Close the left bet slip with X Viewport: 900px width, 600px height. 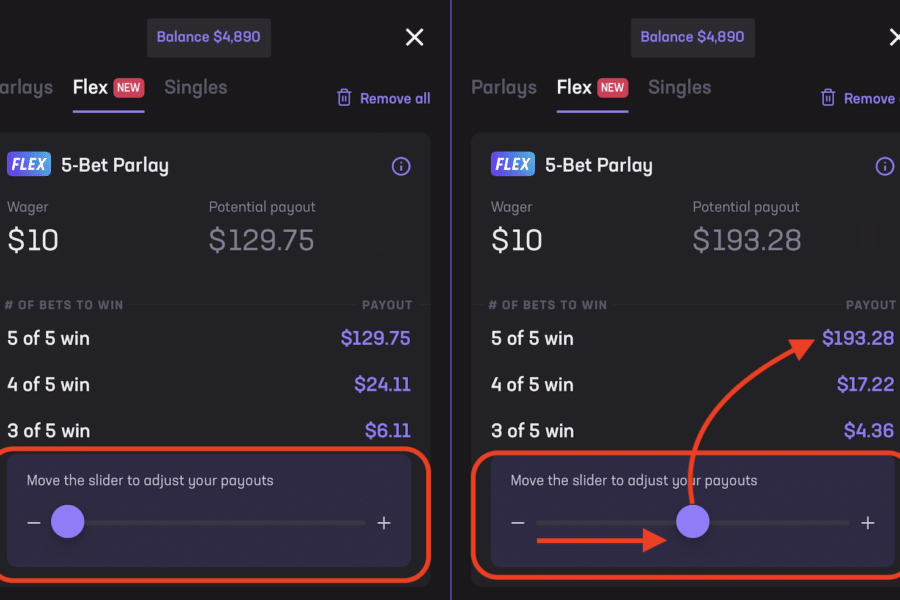(414, 37)
